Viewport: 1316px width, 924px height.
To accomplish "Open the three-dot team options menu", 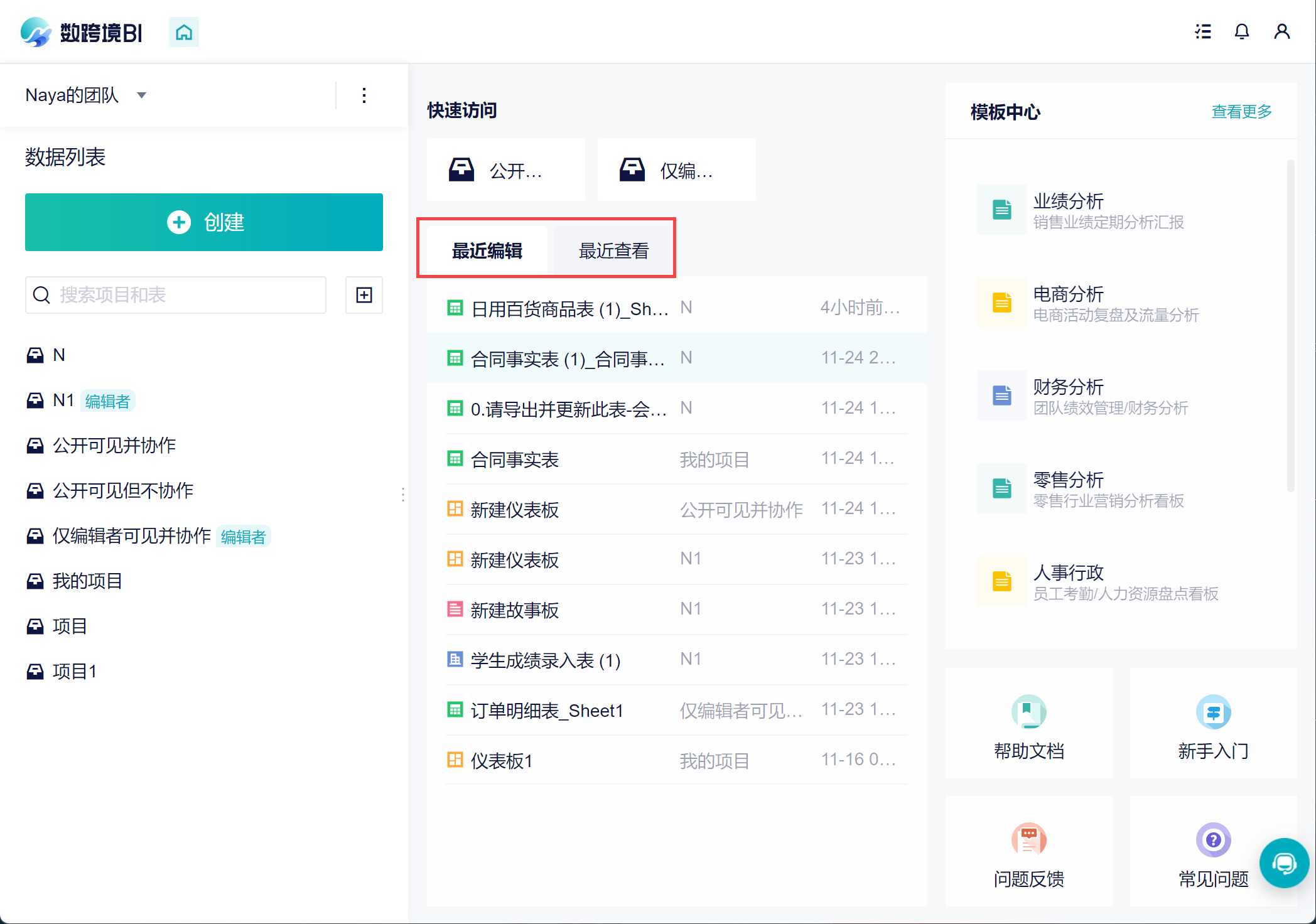I will [x=364, y=95].
